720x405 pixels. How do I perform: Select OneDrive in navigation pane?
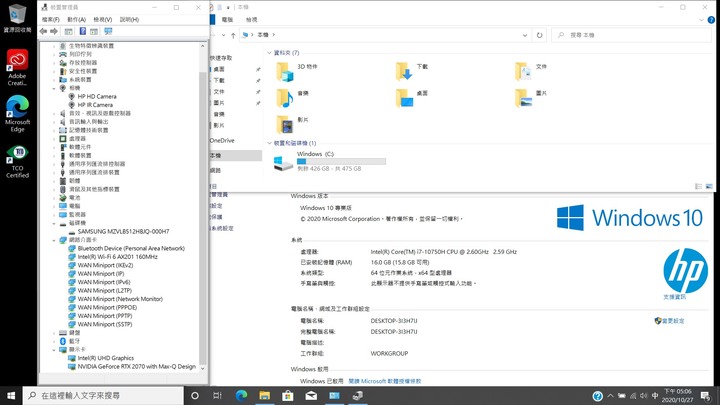[x=222, y=141]
